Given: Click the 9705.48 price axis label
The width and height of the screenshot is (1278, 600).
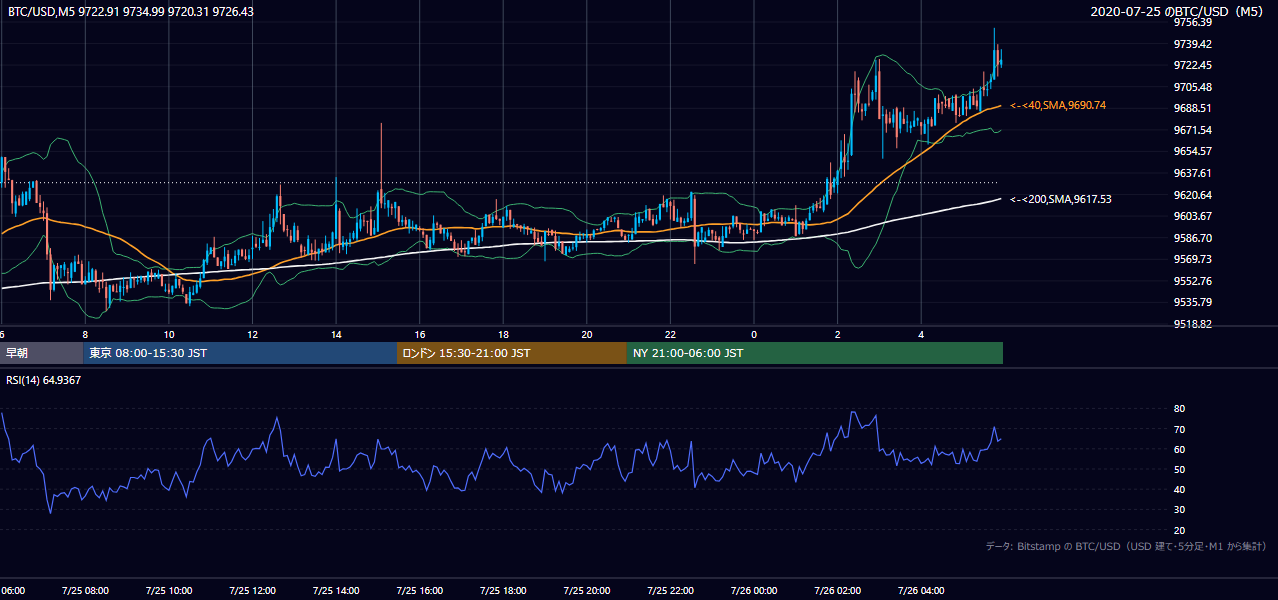Looking at the screenshot, I should [1193, 87].
